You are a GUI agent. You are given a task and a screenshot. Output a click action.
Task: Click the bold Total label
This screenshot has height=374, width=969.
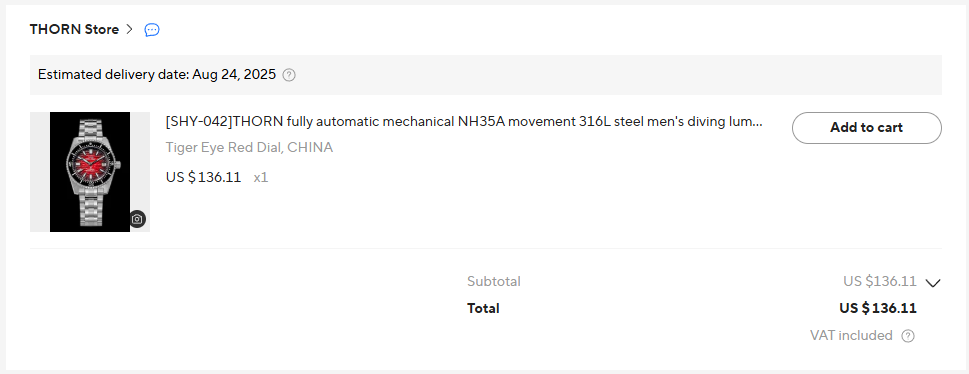pyautogui.click(x=483, y=308)
